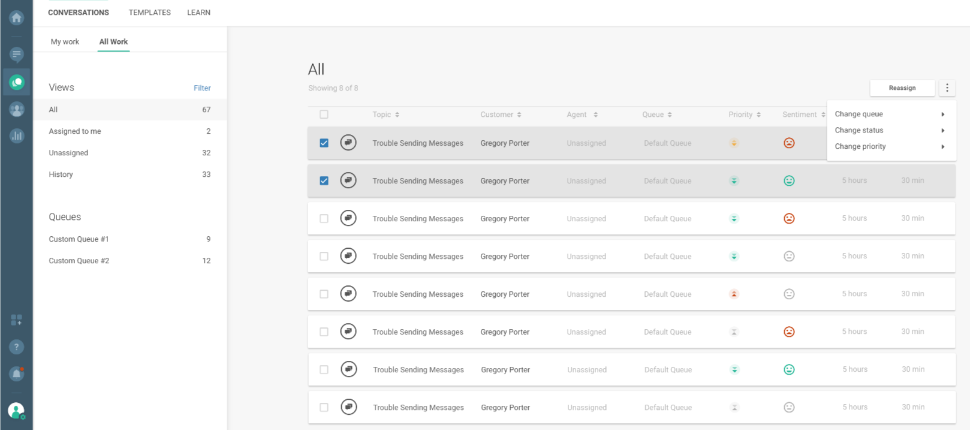
Task: Click the three-dot more options icon
Action: coord(947,88)
